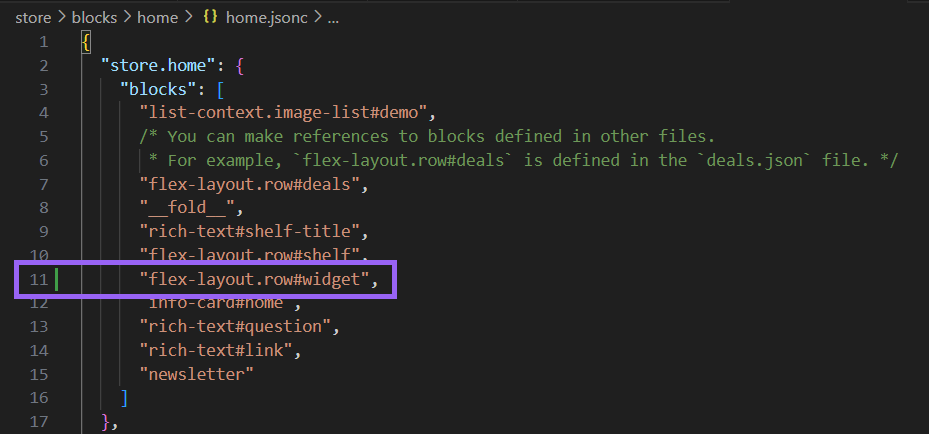
Task: Click the comment starting "You can make references"
Action: coord(440,136)
